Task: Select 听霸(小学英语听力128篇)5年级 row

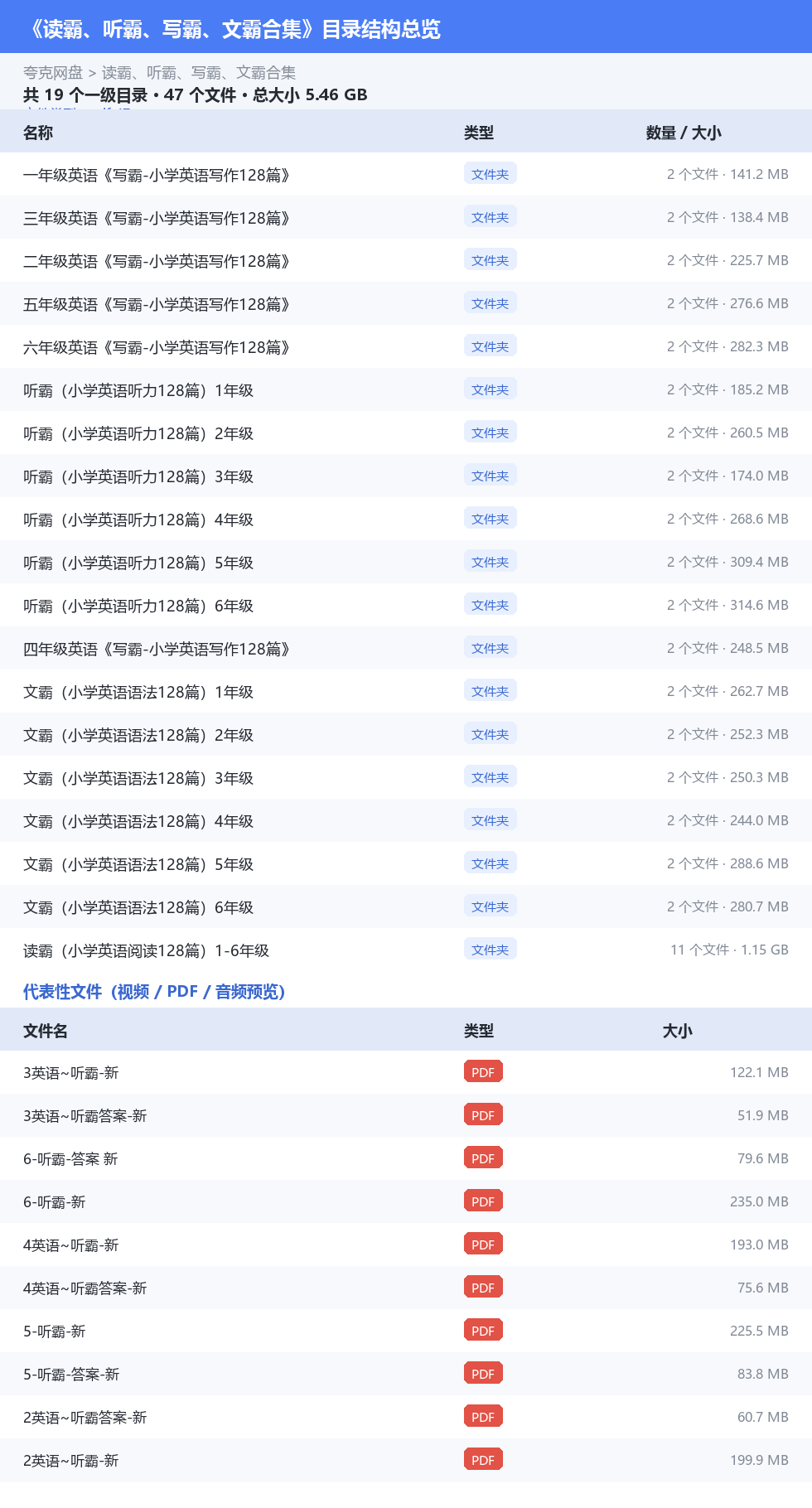Action: click(406, 562)
